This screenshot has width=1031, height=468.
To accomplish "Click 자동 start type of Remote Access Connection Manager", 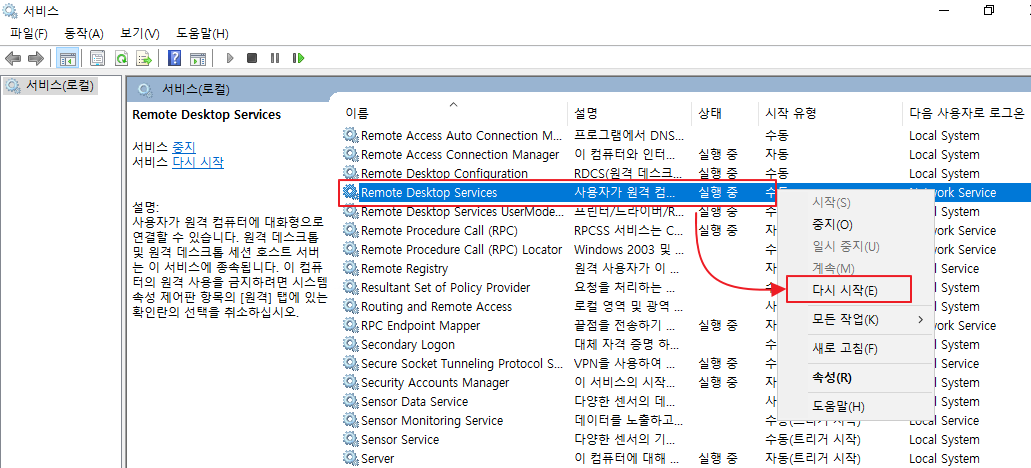I will tap(777, 154).
